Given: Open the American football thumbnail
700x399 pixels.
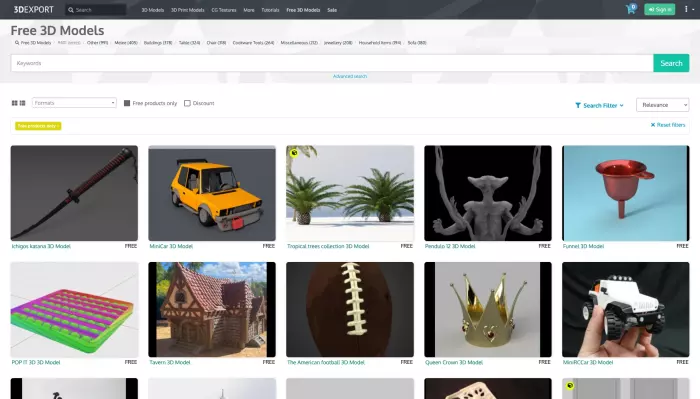Looking at the screenshot, I should click(350, 309).
